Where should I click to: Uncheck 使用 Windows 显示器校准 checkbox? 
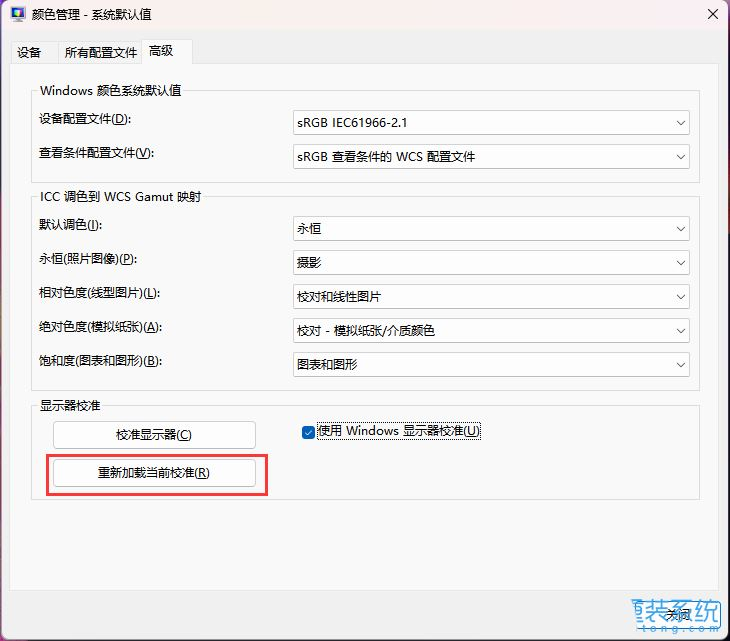[x=308, y=432]
